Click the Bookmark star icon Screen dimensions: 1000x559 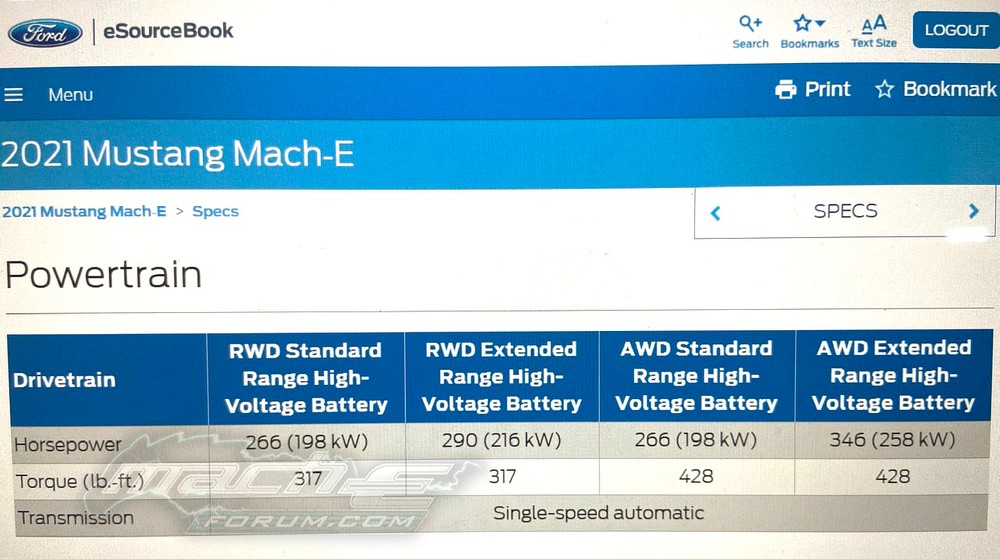(884, 89)
